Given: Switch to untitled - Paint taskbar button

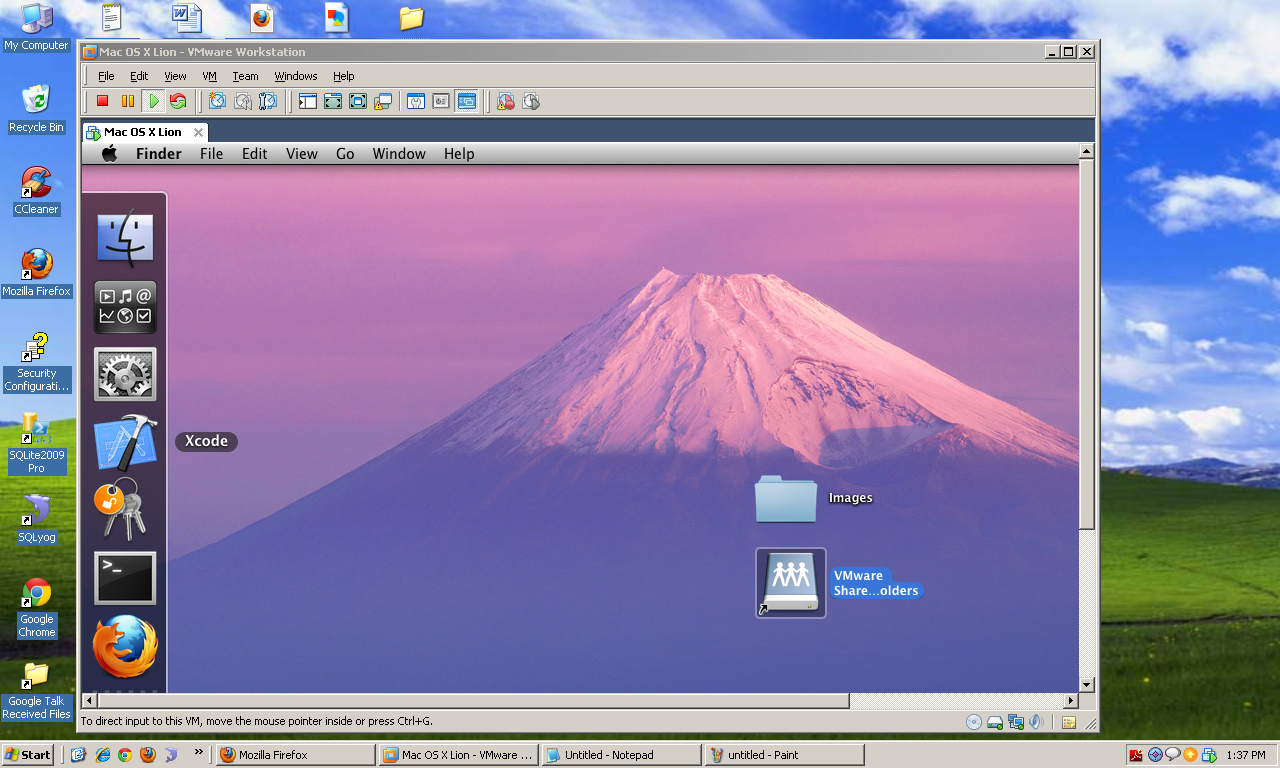Looking at the screenshot, I should pos(784,755).
